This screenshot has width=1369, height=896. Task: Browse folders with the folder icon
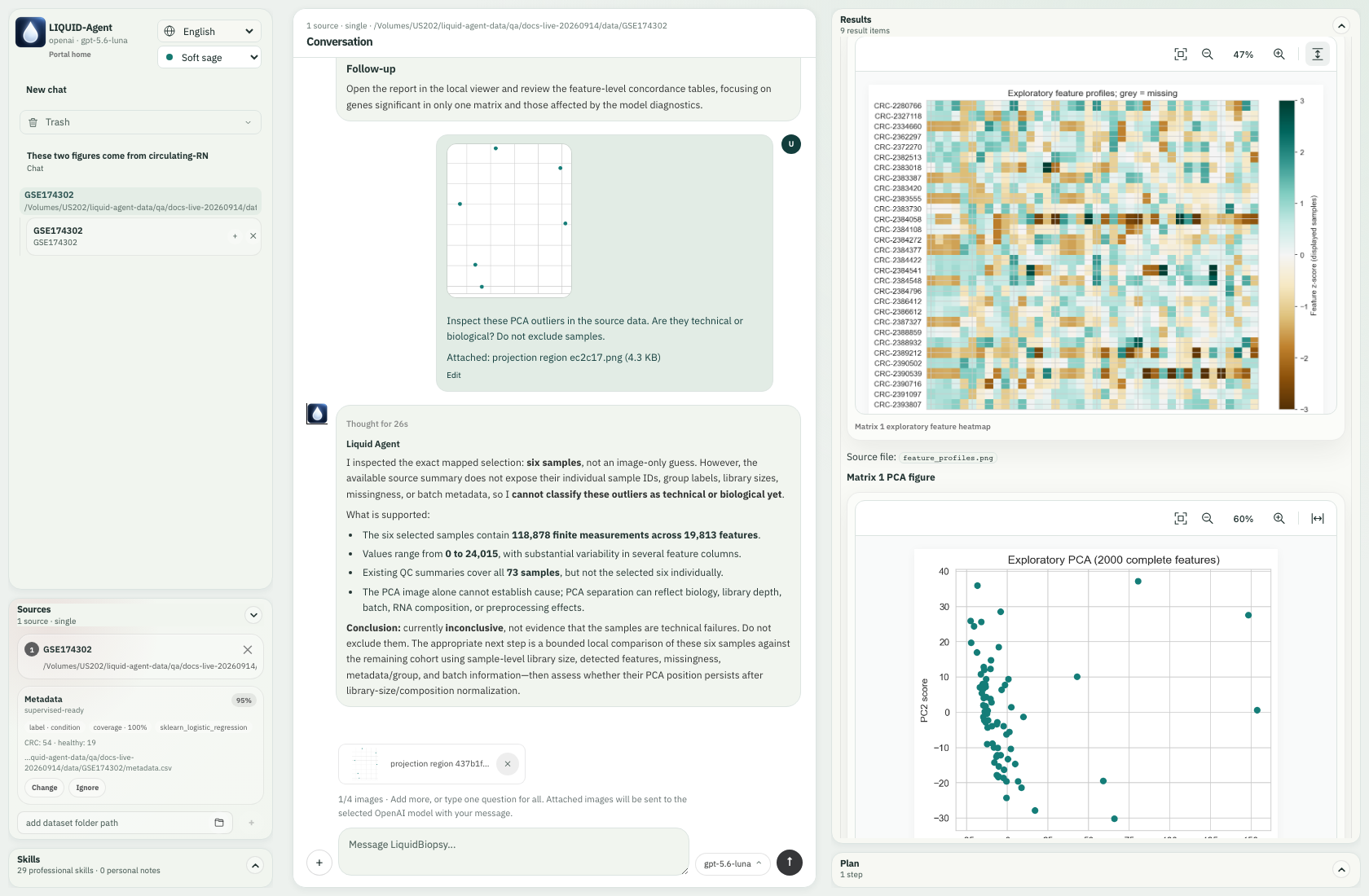(219, 823)
